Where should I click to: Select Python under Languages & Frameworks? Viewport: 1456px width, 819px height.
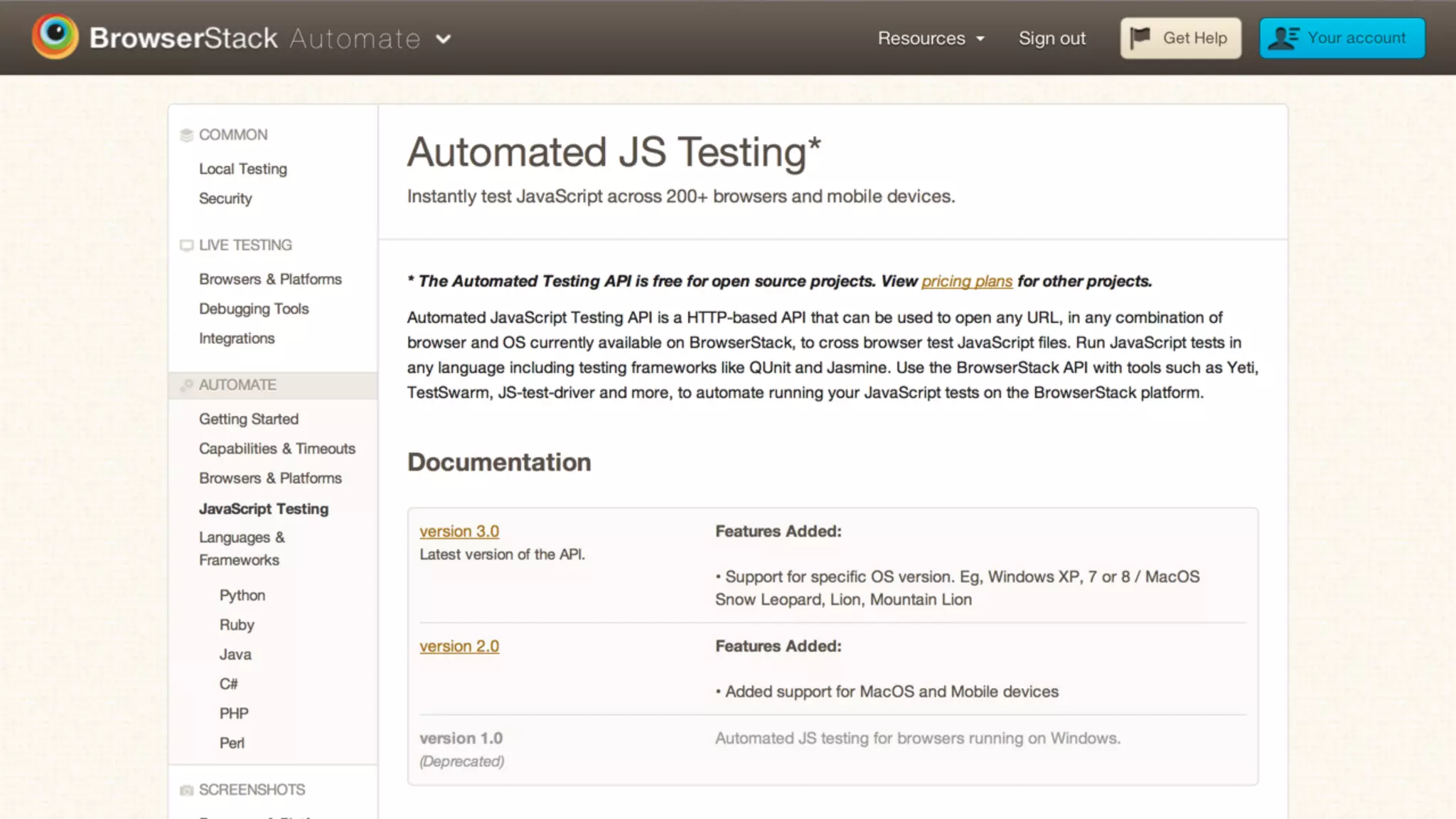242,595
